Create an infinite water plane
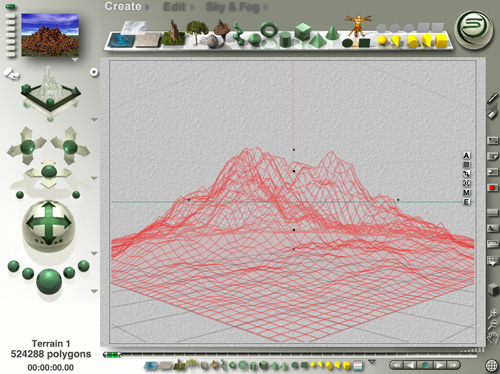 (x=121, y=40)
